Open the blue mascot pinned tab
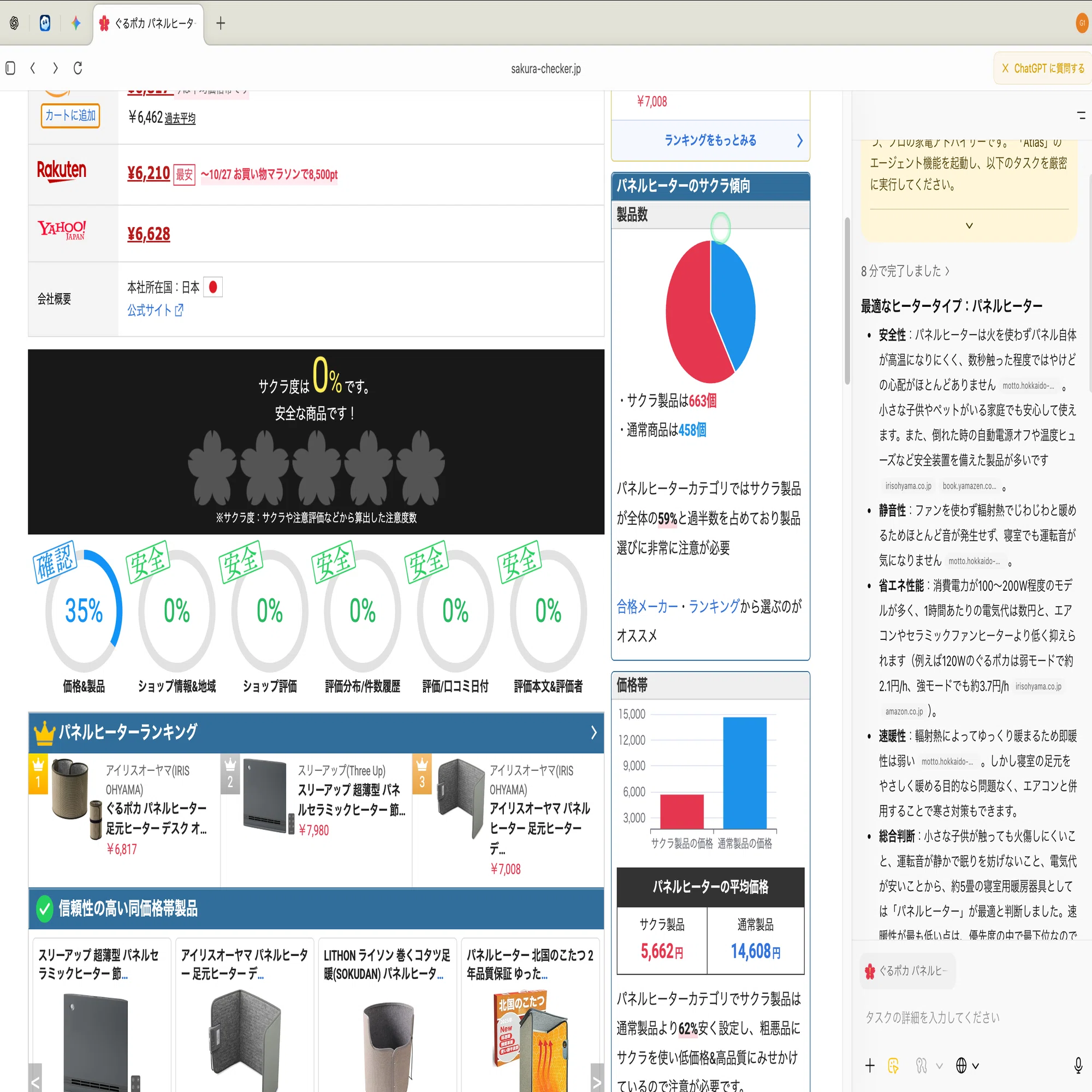Screen dimensions: 1092x1092 point(45,22)
